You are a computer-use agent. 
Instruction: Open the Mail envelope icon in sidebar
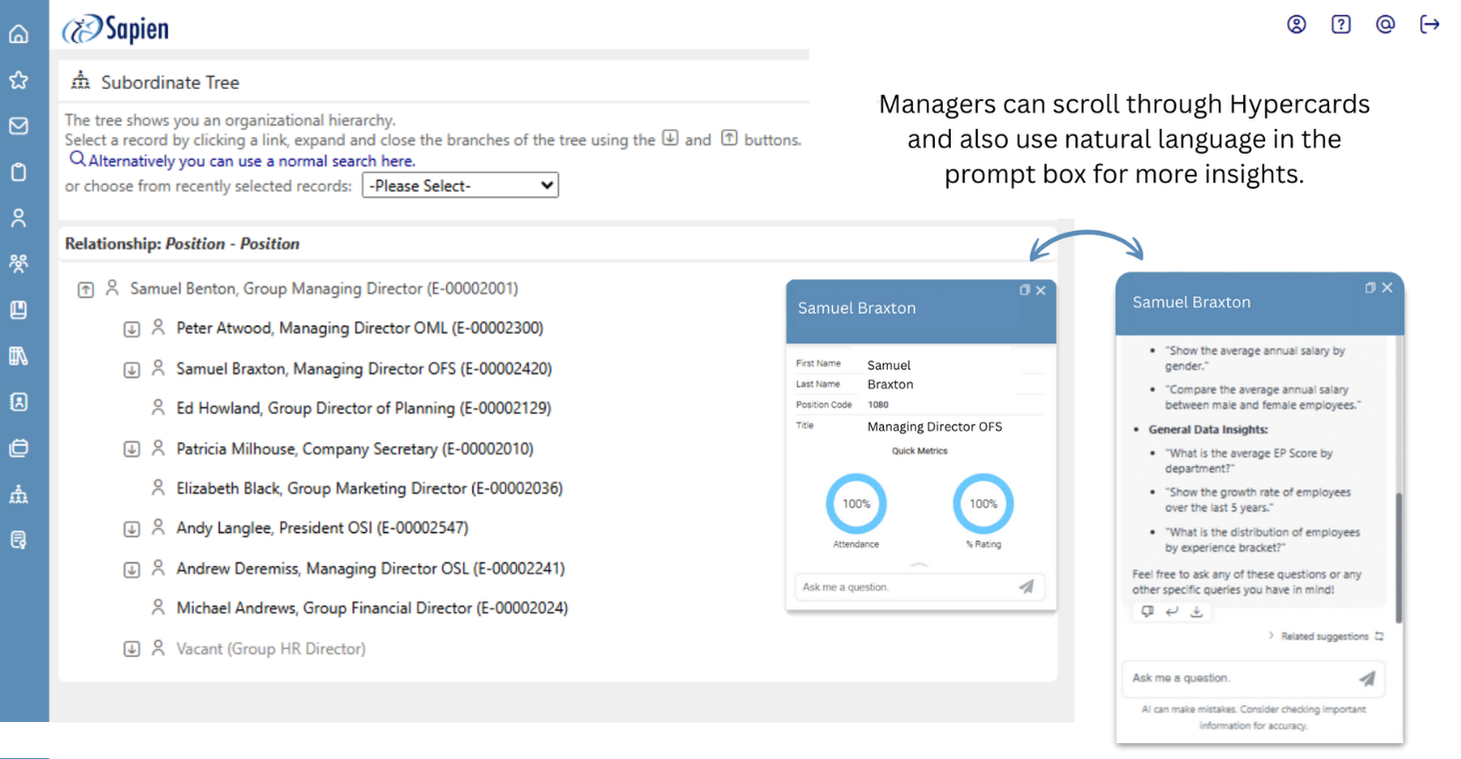(x=19, y=126)
